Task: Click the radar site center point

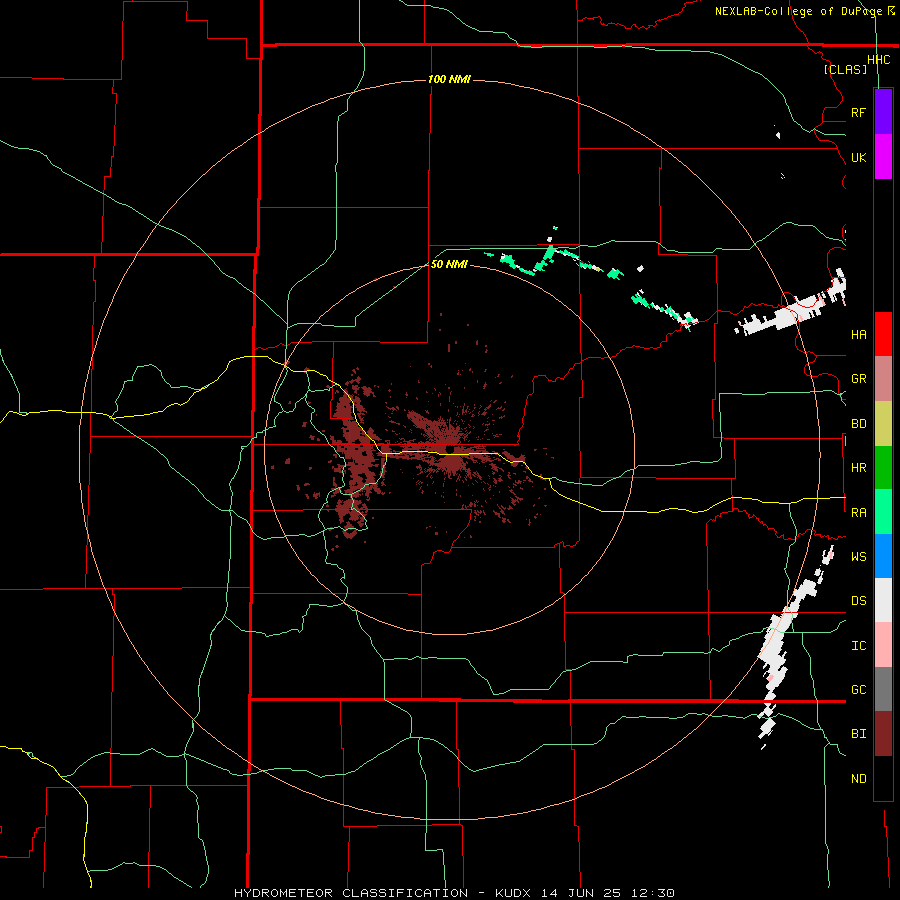Action: click(x=450, y=449)
